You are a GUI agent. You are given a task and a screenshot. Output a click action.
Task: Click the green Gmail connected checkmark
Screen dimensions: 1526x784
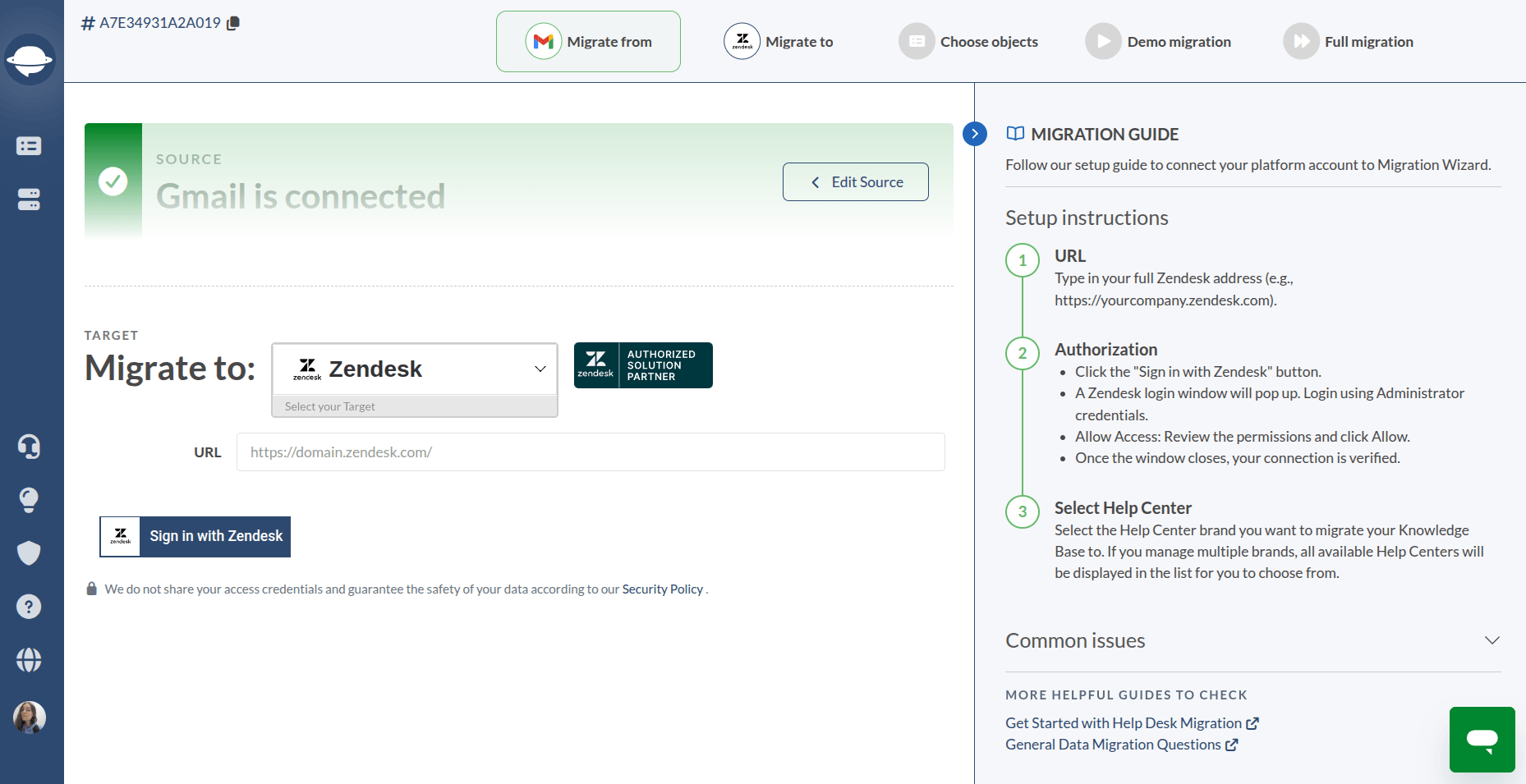click(113, 181)
